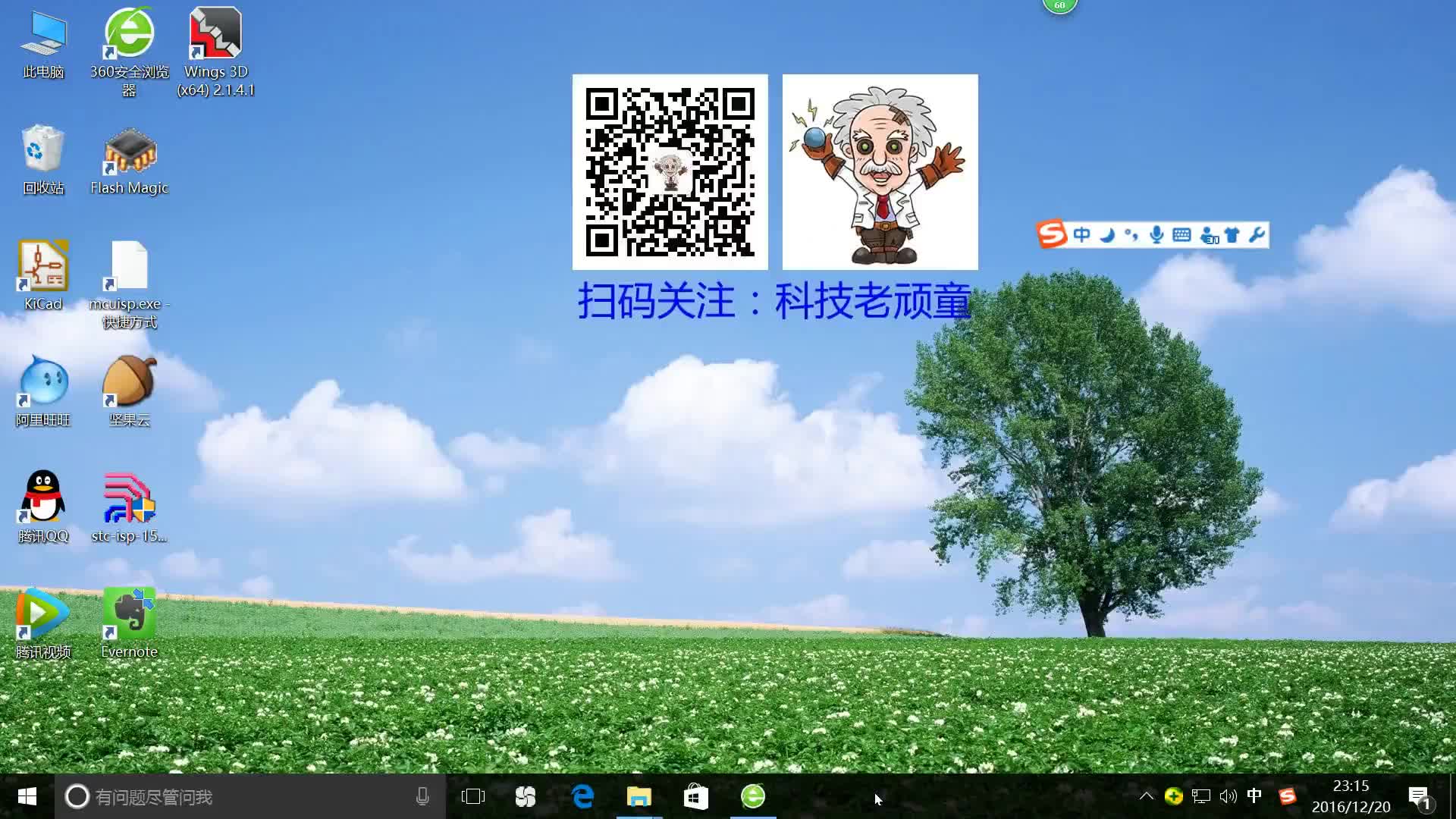Open the soft keyboard on Sogou bar
The width and height of the screenshot is (1456, 819).
click(1181, 235)
